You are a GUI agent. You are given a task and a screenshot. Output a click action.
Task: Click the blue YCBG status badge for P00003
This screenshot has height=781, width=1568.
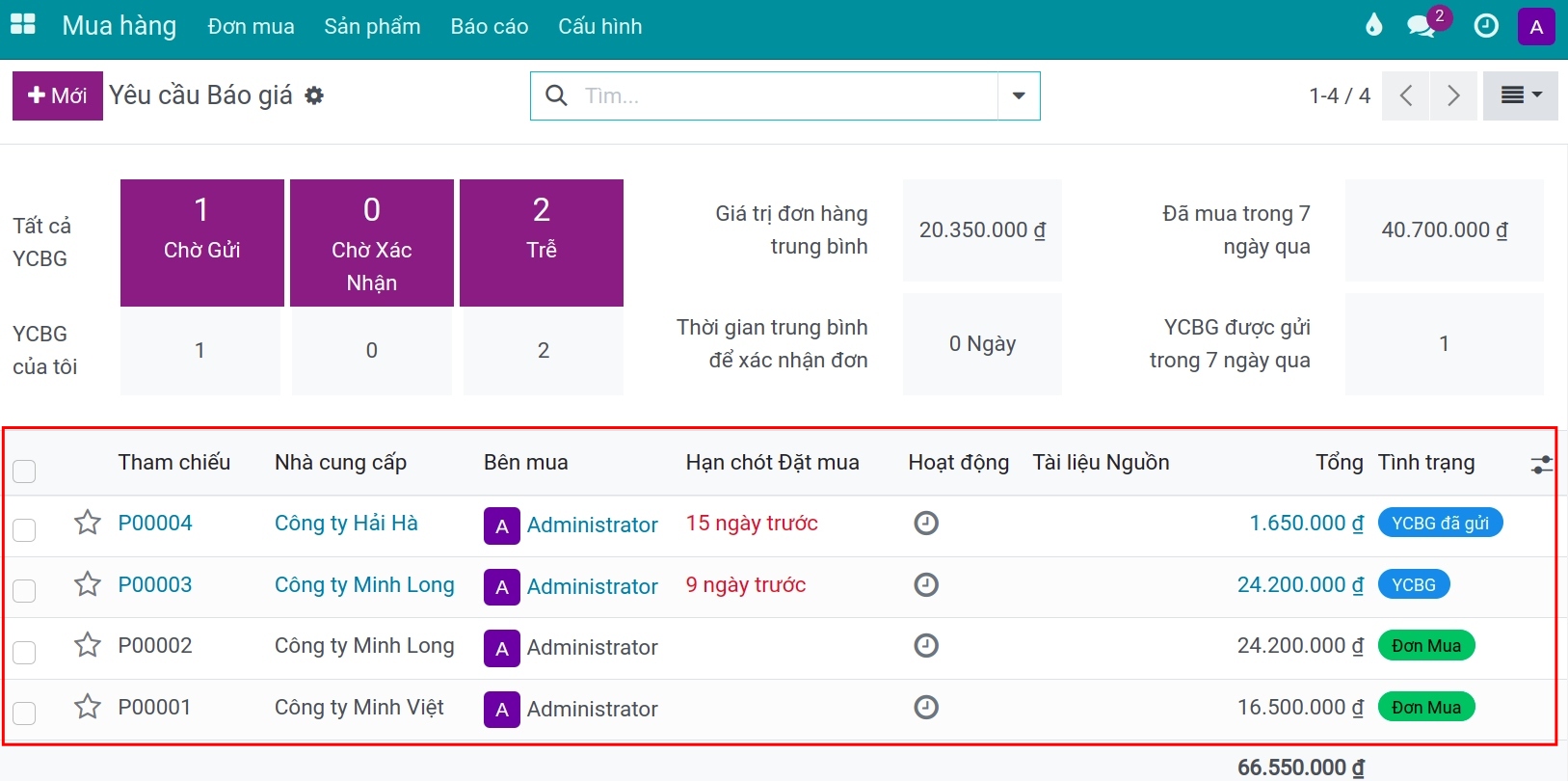[1414, 584]
